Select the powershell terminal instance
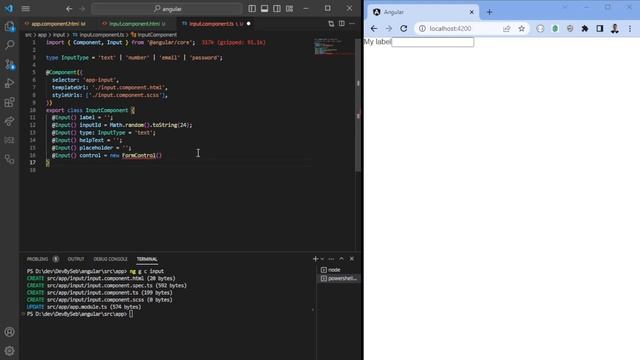The width and height of the screenshot is (640, 360). (x=338, y=278)
